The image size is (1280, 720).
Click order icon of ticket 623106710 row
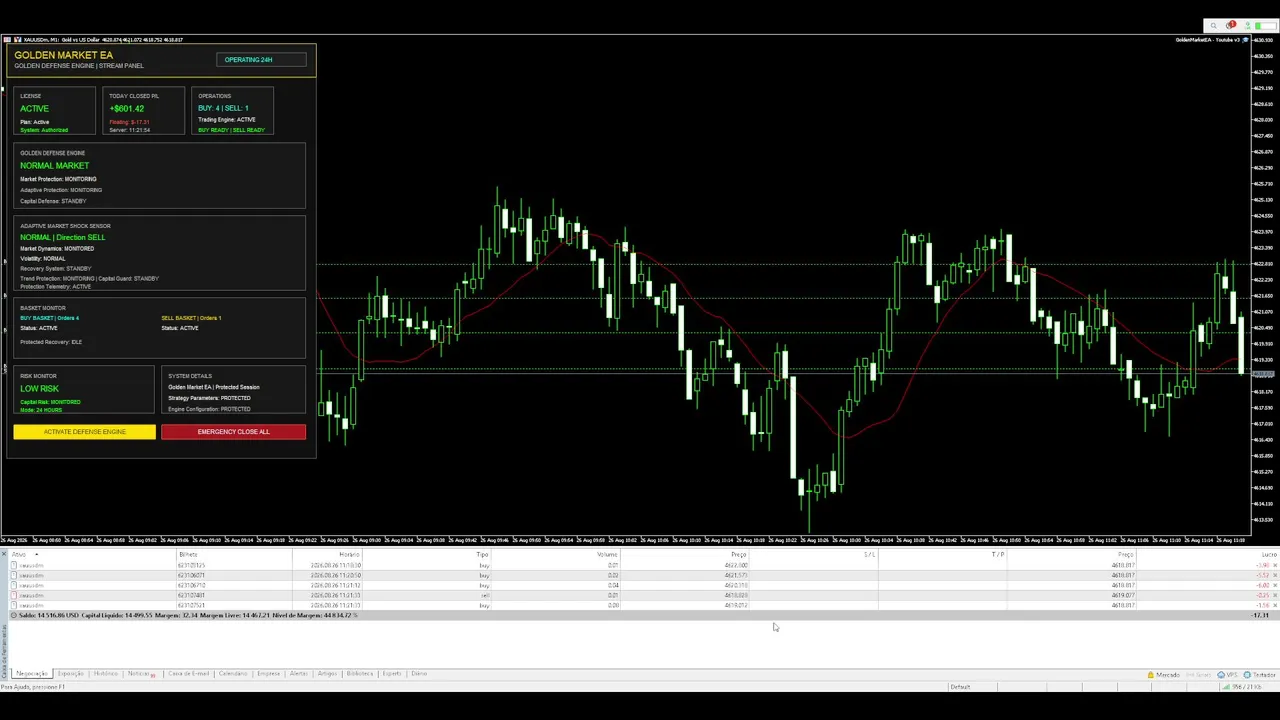[14, 586]
